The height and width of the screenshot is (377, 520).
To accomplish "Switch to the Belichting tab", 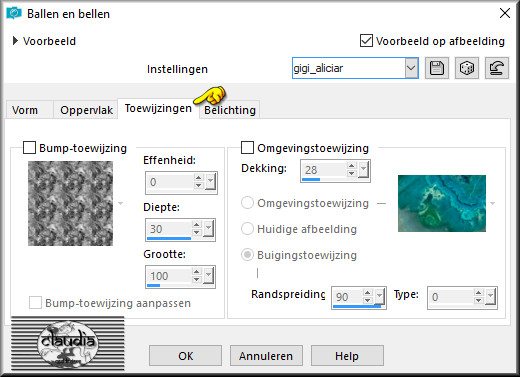I will click(x=230, y=110).
